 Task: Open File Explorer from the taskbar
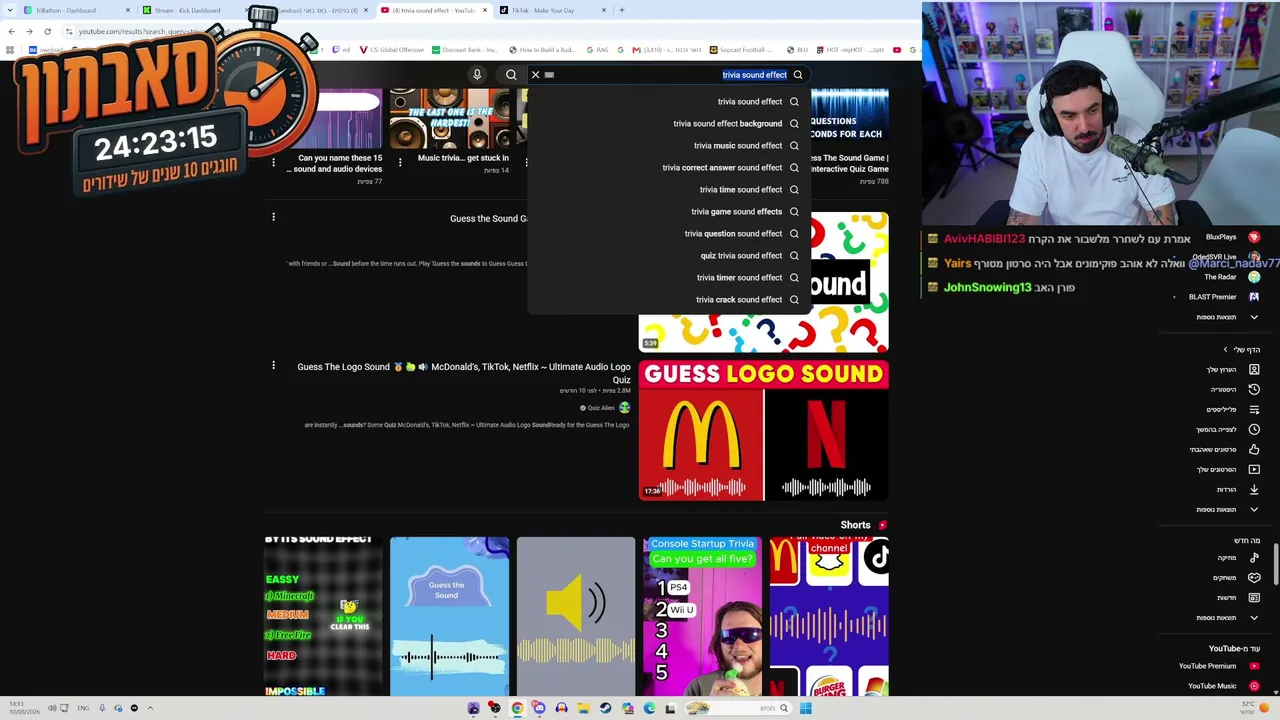[x=583, y=709]
